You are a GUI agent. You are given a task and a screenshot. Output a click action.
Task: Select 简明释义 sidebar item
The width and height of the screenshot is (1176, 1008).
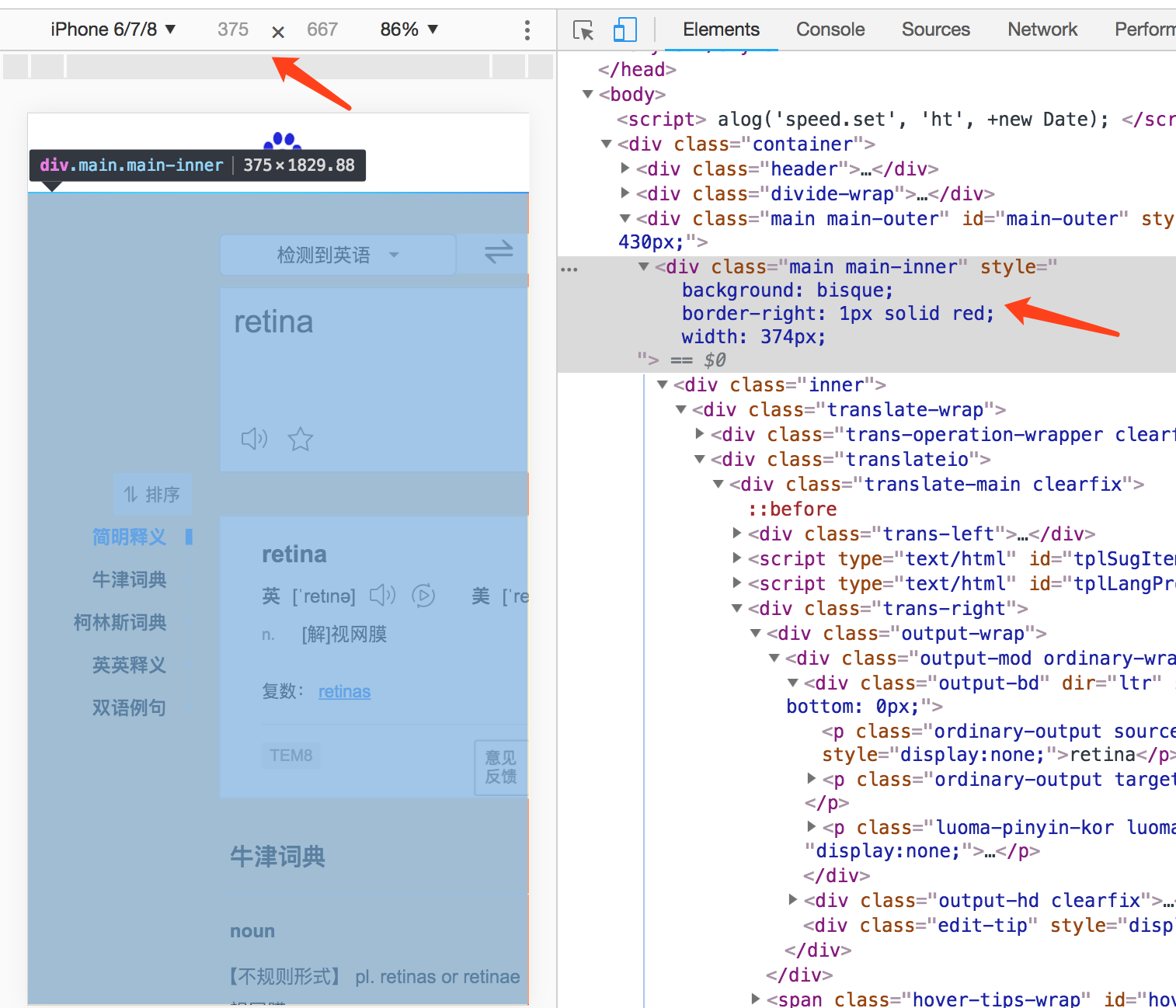(x=129, y=537)
